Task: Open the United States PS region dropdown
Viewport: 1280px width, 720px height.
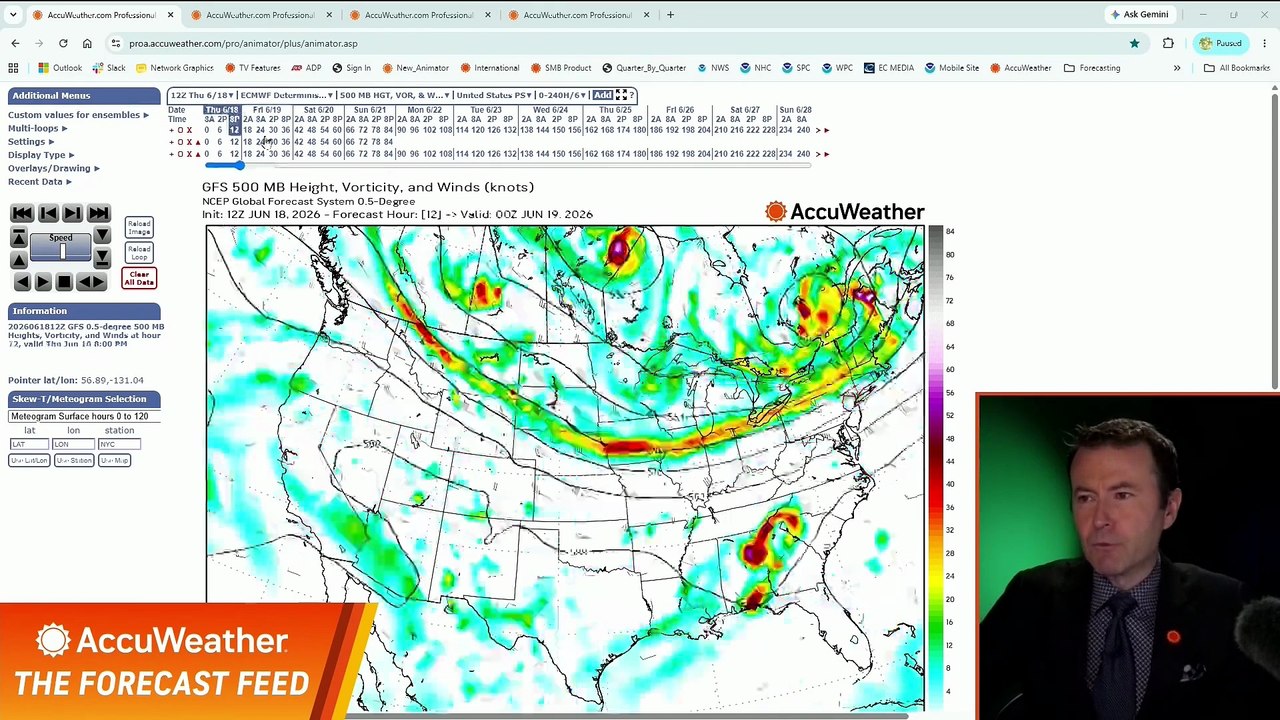Action: click(494, 95)
